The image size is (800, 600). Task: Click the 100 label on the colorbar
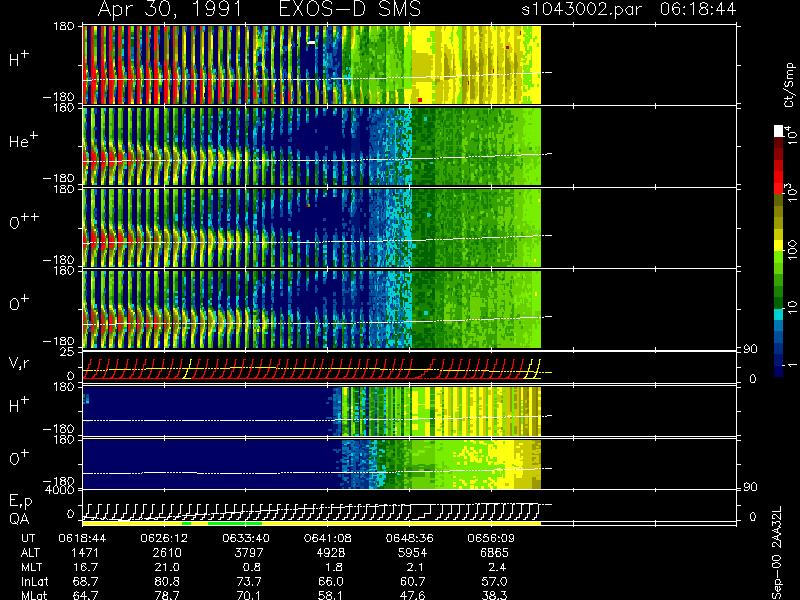coord(791,250)
